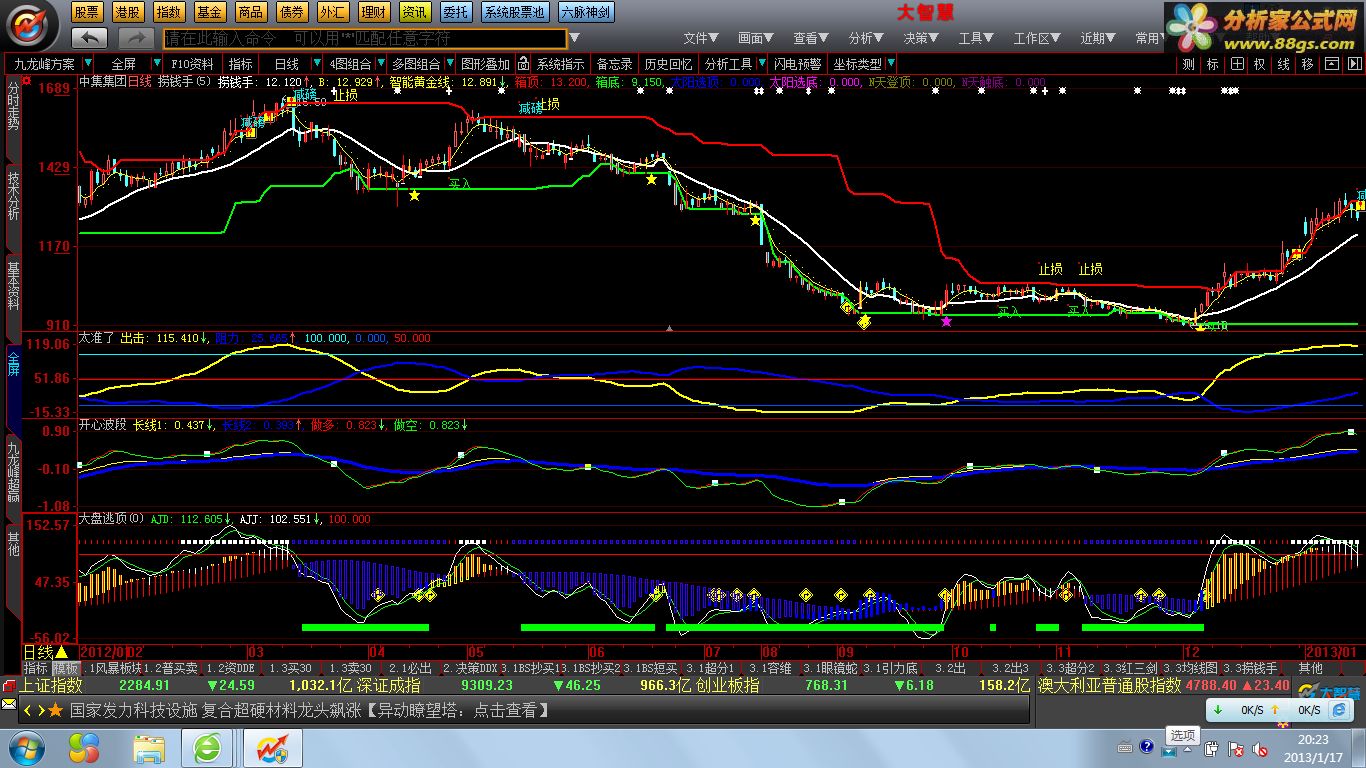
Task: Click the 标 marker tool icon
Action: [x=1213, y=64]
